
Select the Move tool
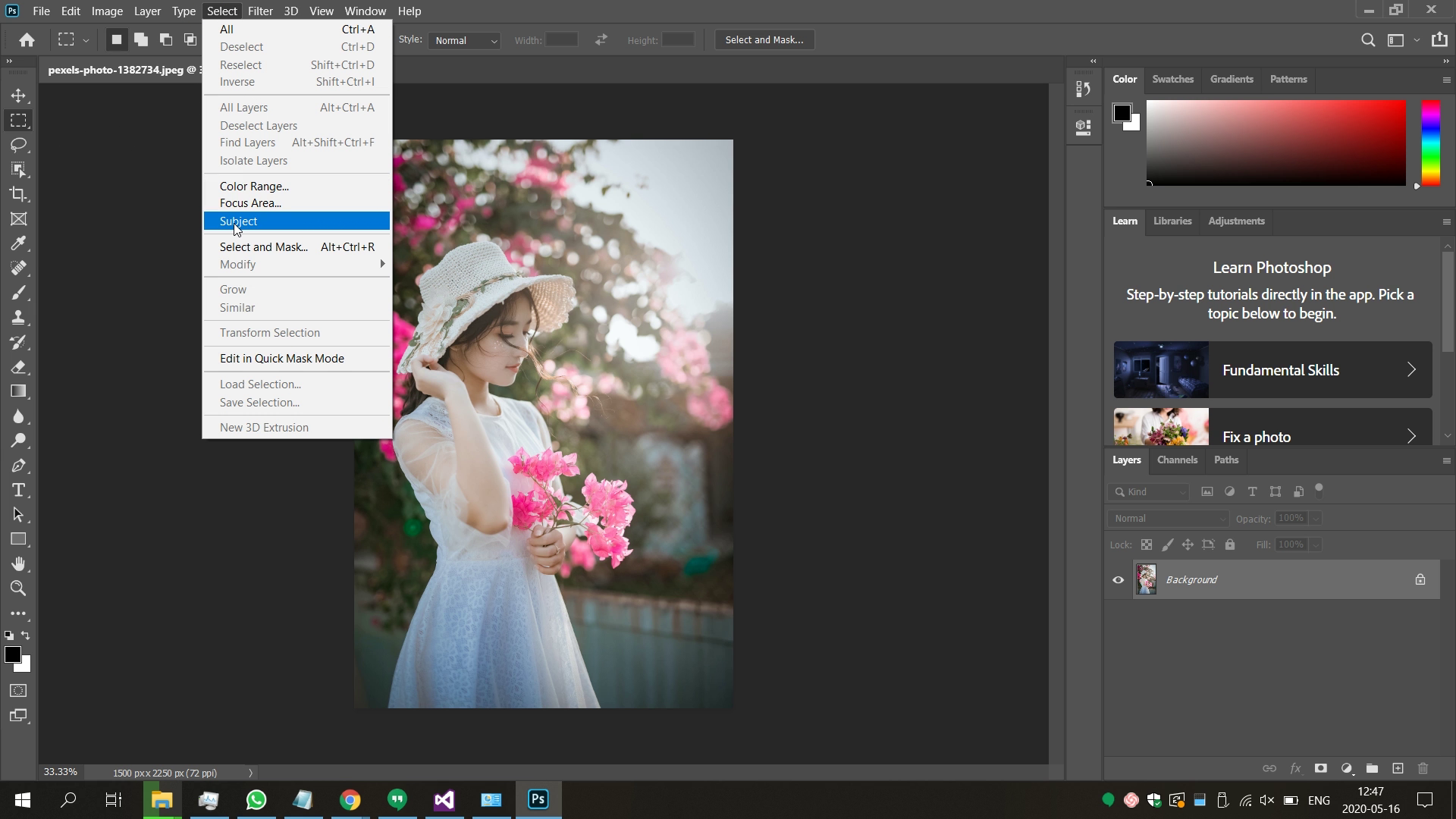coord(19,95)
